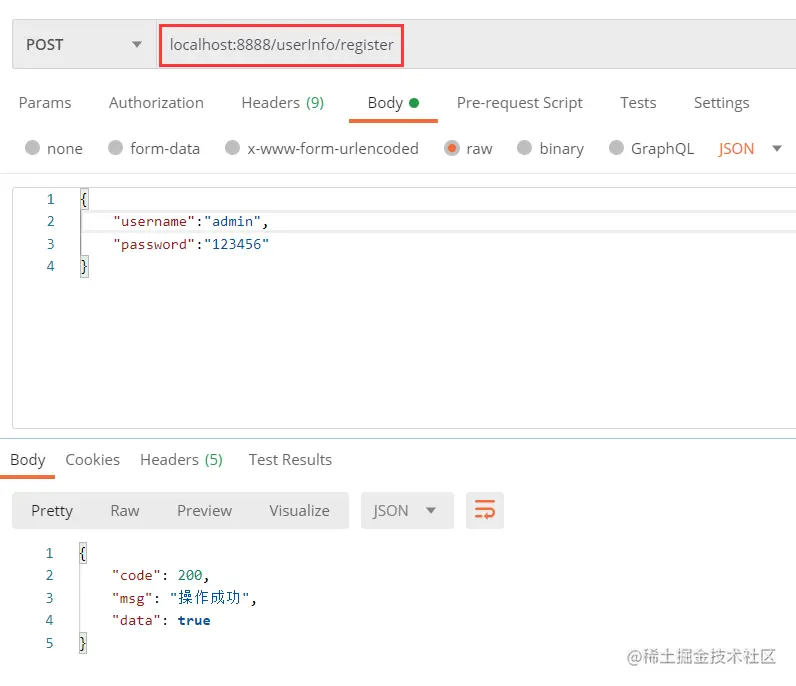
Task: Switch to Preview response view
Action: point(204,511)
